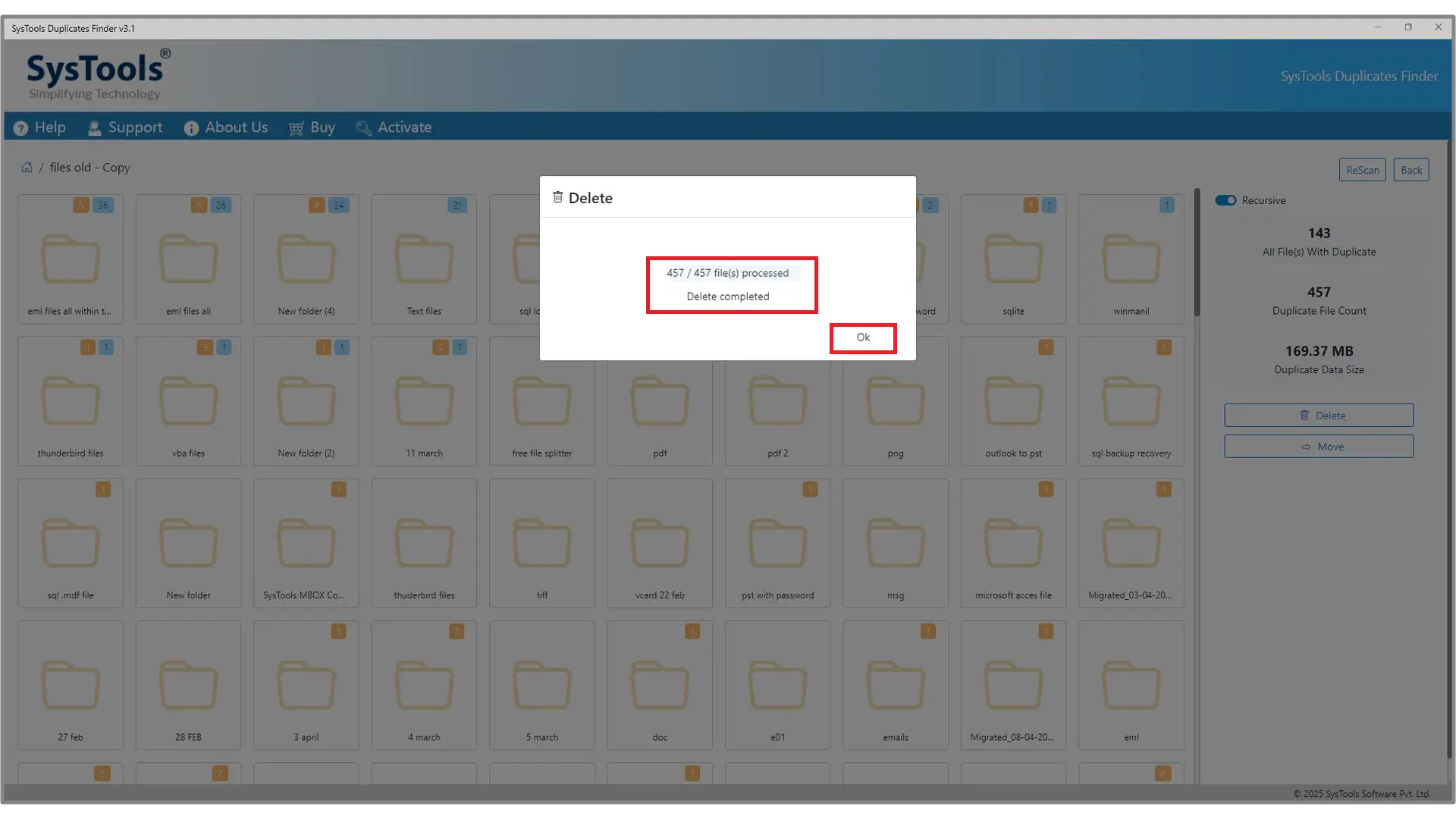Image resolution: width=1456 pixels, height=819 pixels.
Task: Restore down the application window
Action: pos(1408,27)
